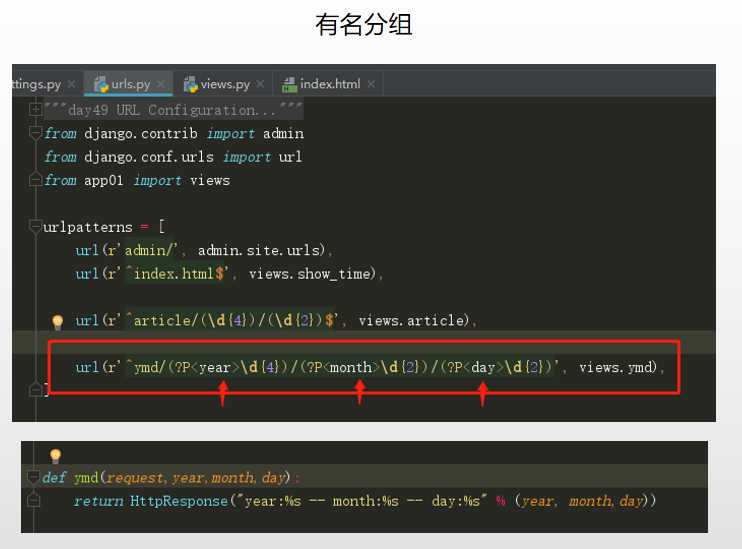The height and width of the screenshot is (549, 742).
Task: Expand the folded day49 URL Configuration docstring
Action: (35, 110)
